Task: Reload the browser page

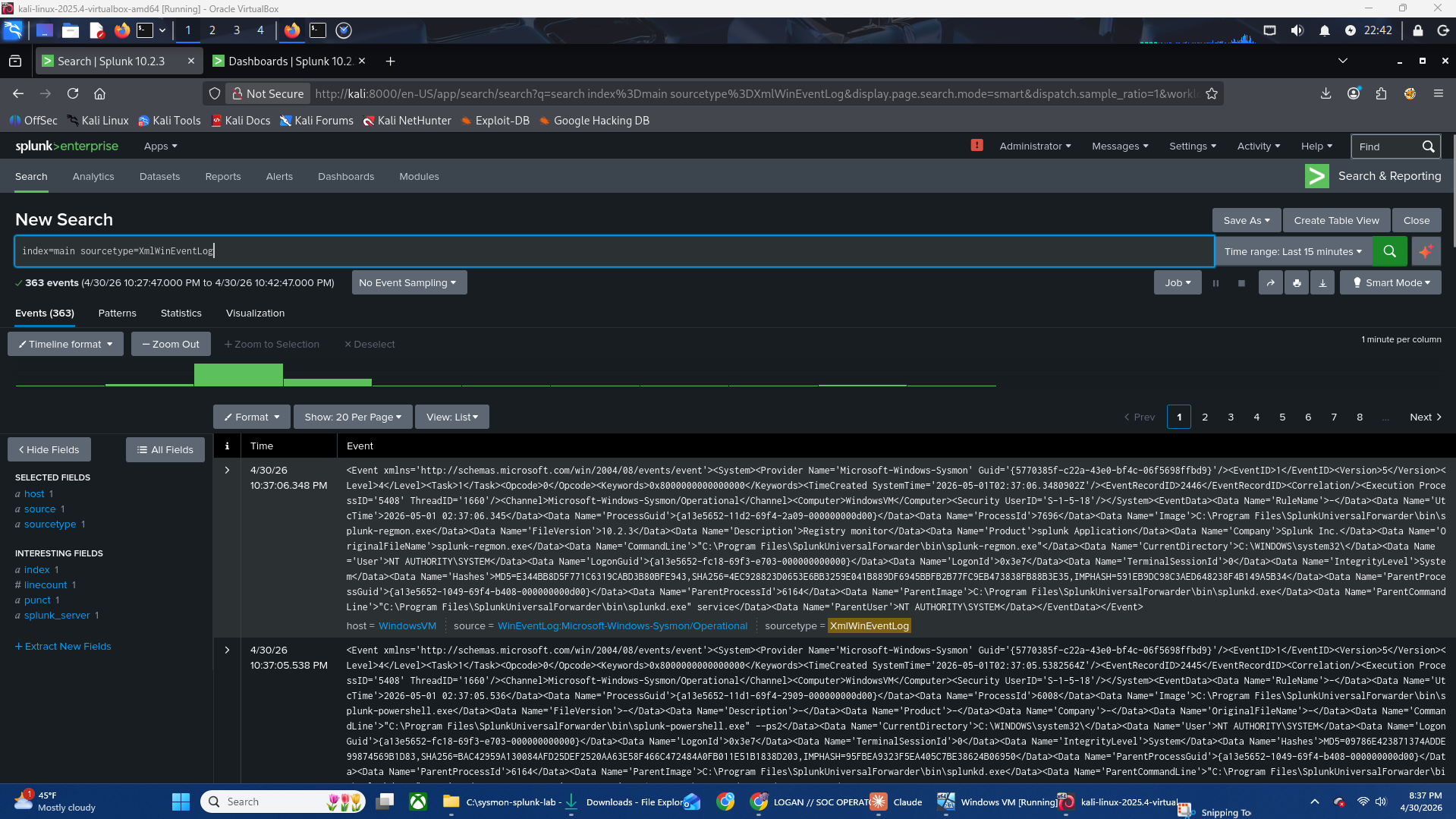Action: pos(73,93)
